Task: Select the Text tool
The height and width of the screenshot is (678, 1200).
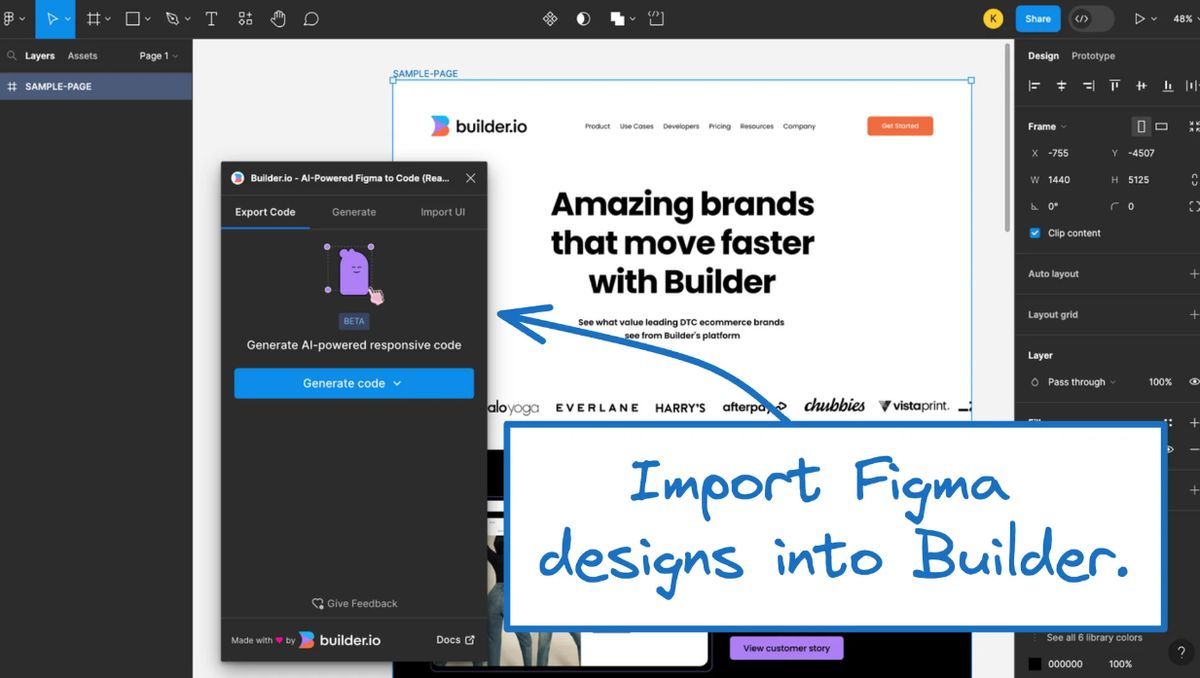Action: pos(211,18)
